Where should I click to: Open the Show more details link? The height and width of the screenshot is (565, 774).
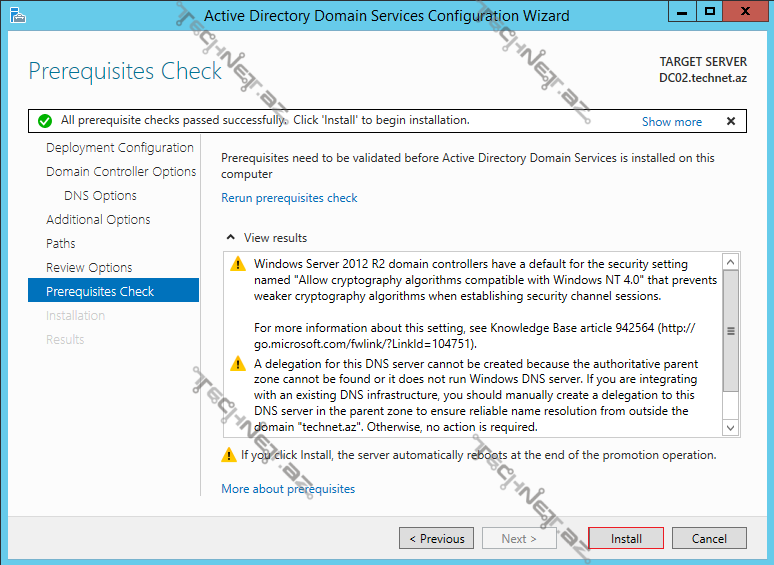click(x=671, y=122)
